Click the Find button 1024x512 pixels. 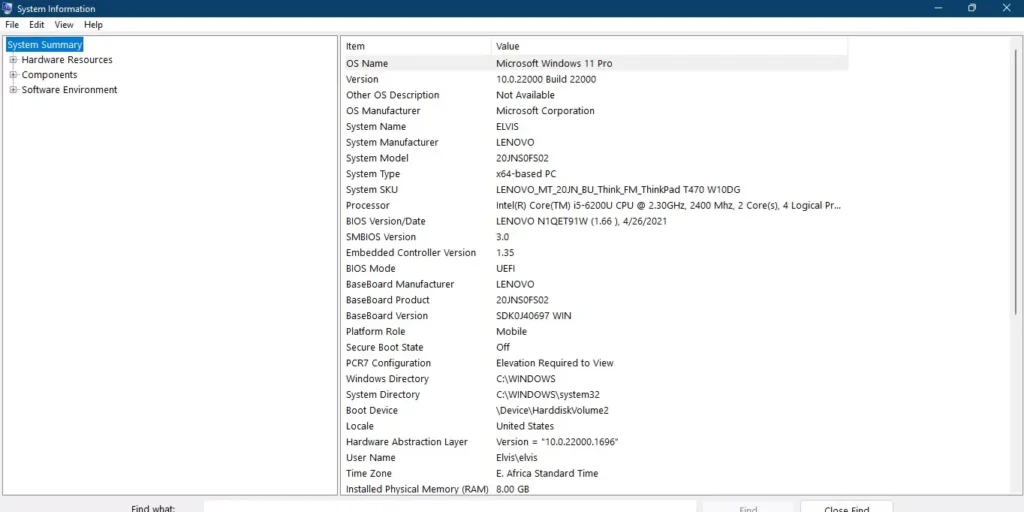748,507
